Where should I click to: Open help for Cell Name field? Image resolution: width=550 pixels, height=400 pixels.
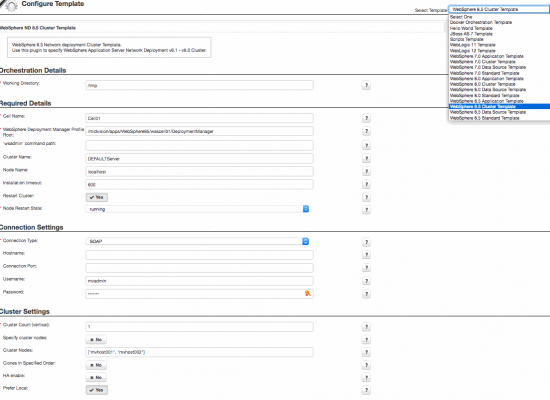pyautogui.click(x=366, y=118)
